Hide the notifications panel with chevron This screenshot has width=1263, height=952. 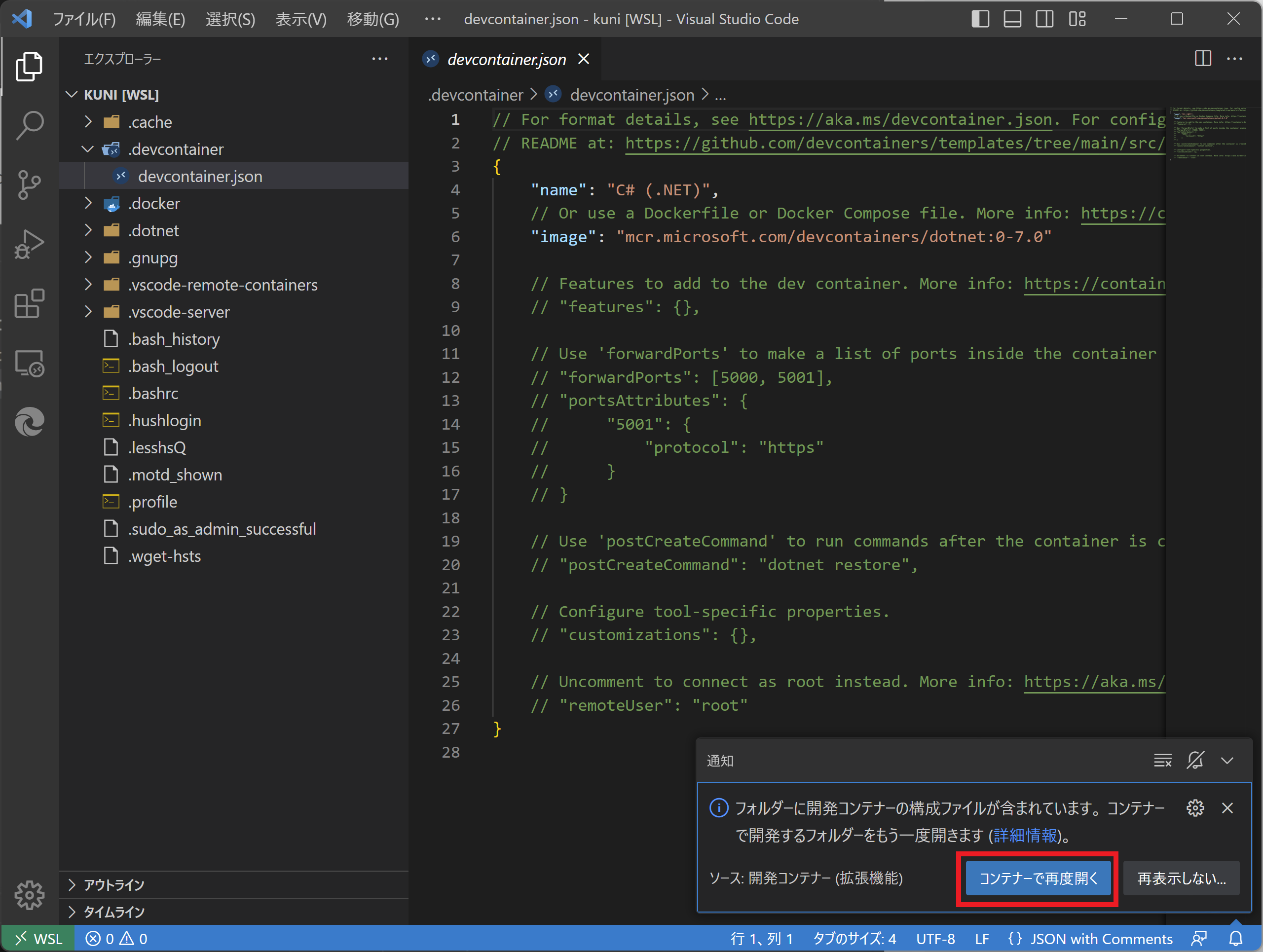1227,760
